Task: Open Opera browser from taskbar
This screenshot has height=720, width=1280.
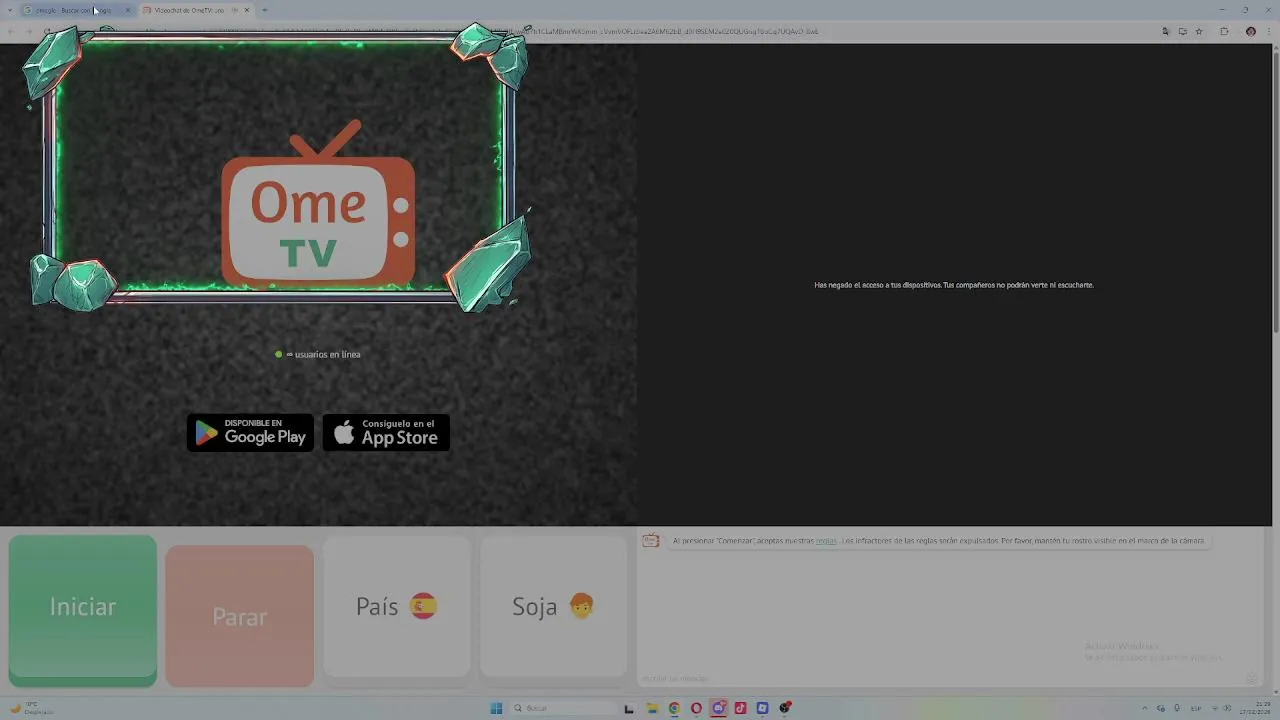Action: [696, 708]
